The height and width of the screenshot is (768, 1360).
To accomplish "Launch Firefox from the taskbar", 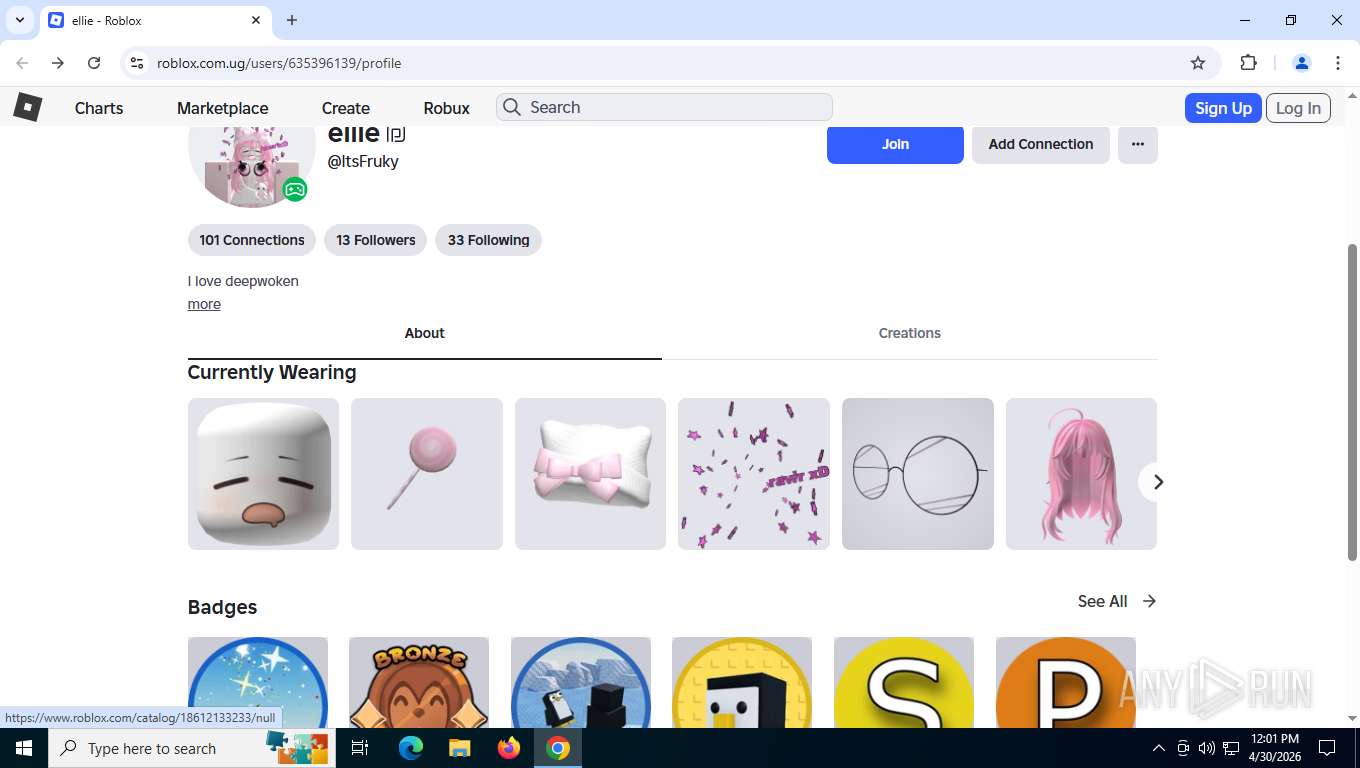I will pyautogui.click(x=509, y=748).
